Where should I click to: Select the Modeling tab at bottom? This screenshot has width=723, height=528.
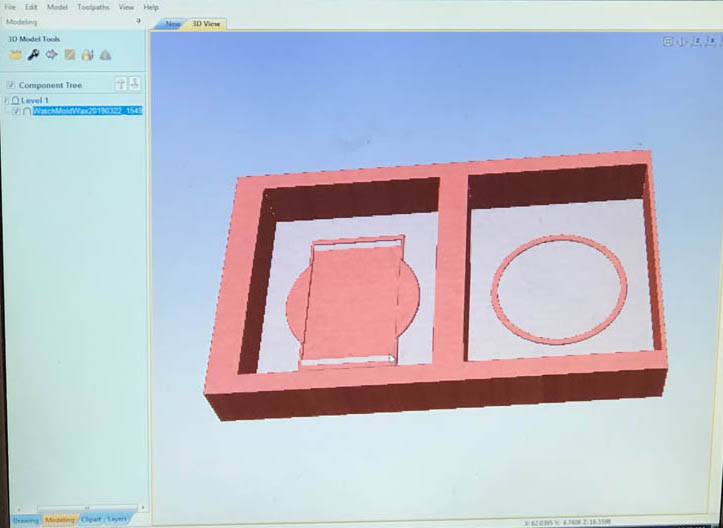pos(60,520)
